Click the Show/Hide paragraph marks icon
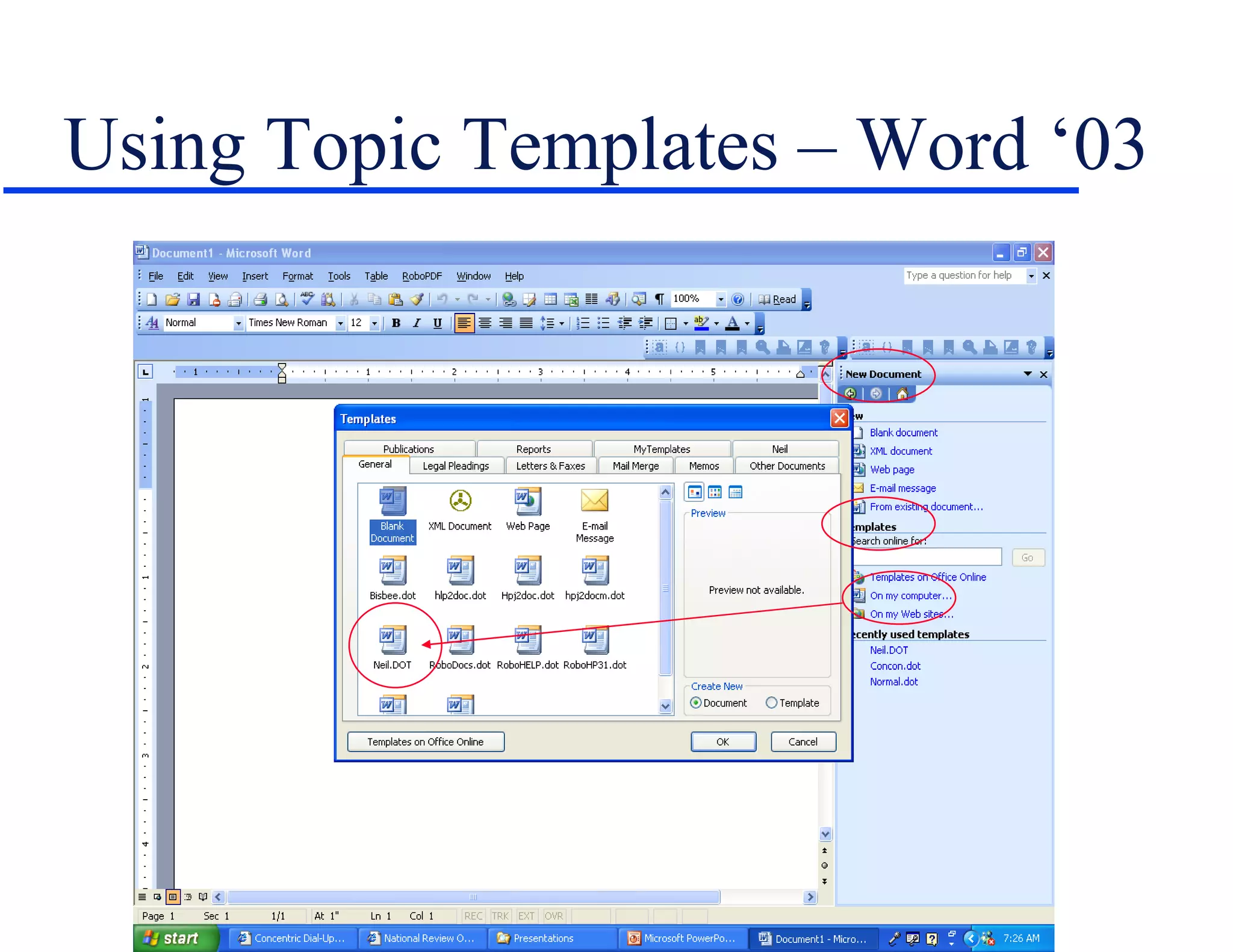This screenshot has height=952, width=1233. pyautogui.click(x=659, y=299)
